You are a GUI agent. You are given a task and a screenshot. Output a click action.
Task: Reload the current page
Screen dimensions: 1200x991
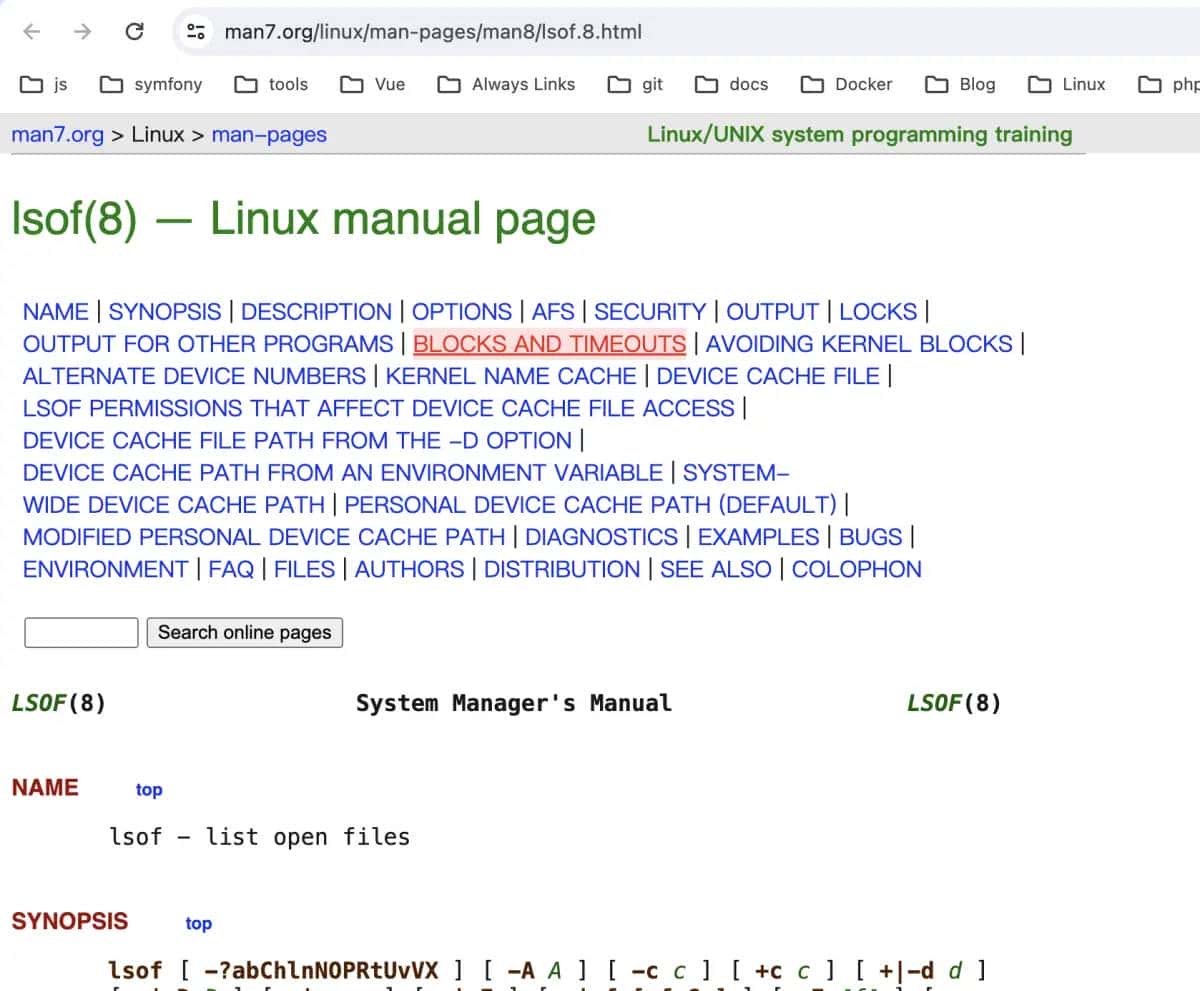(x=135, y=31)
